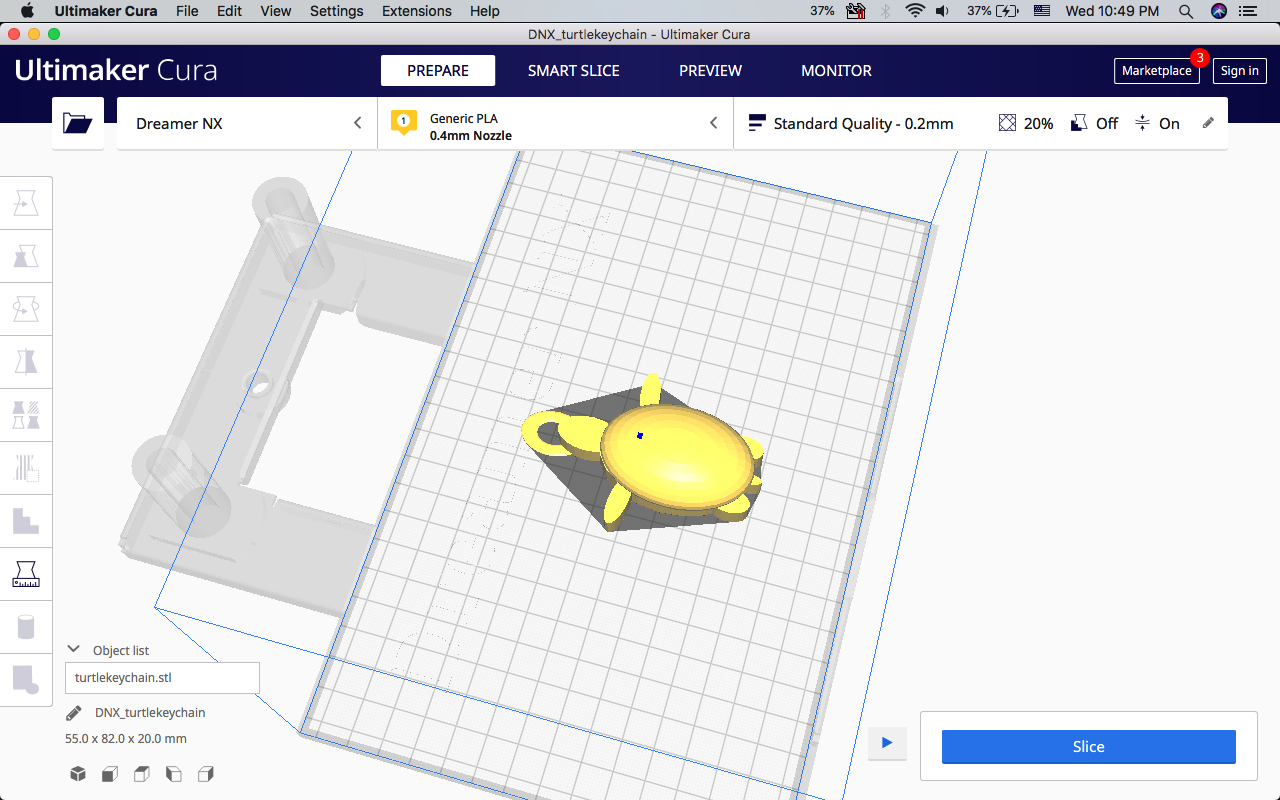
Task: Select the Scale tool in left toolbar
Action: click(x=25, y=257)
